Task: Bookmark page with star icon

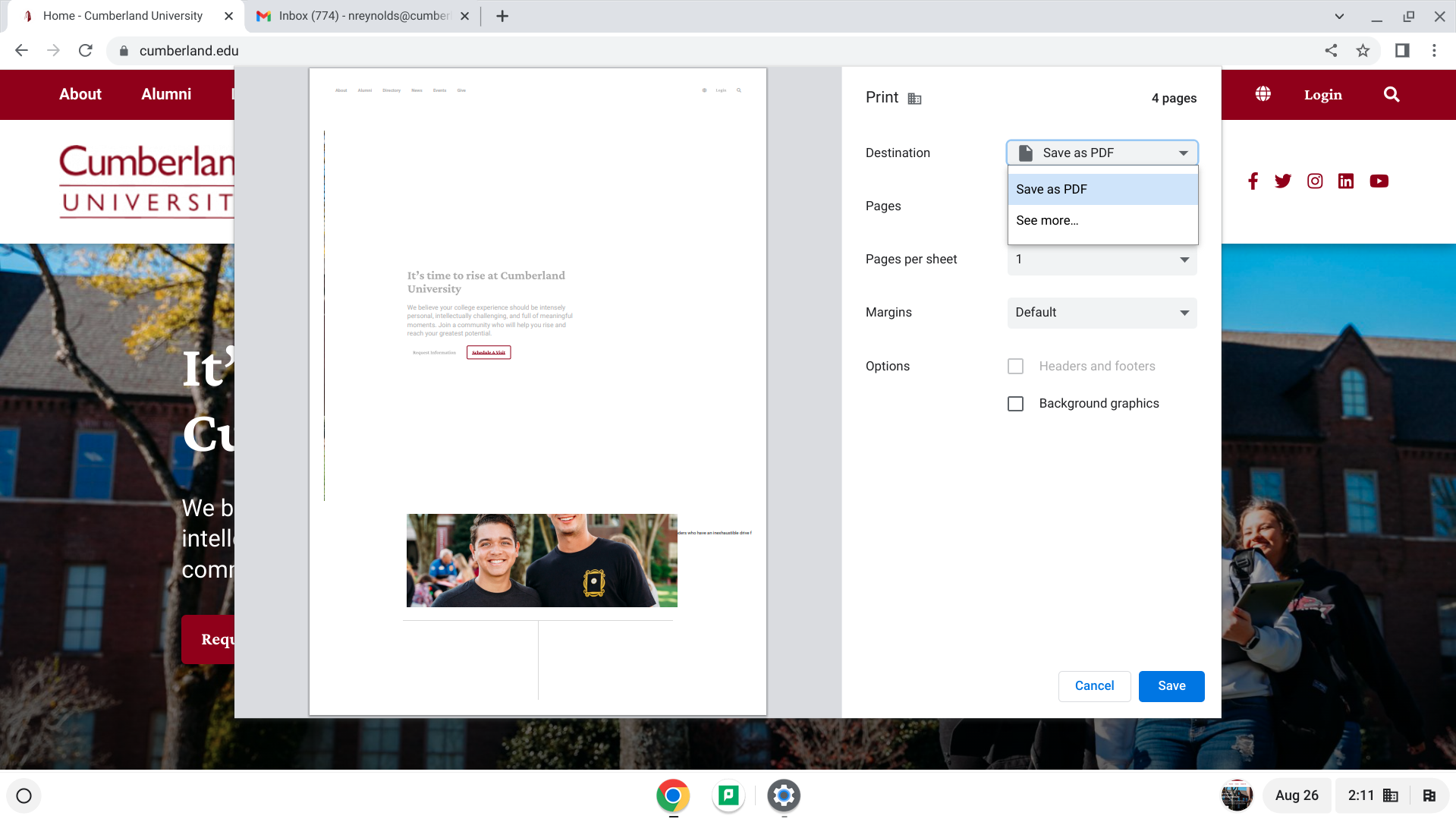Action: tap(1363, 51)
